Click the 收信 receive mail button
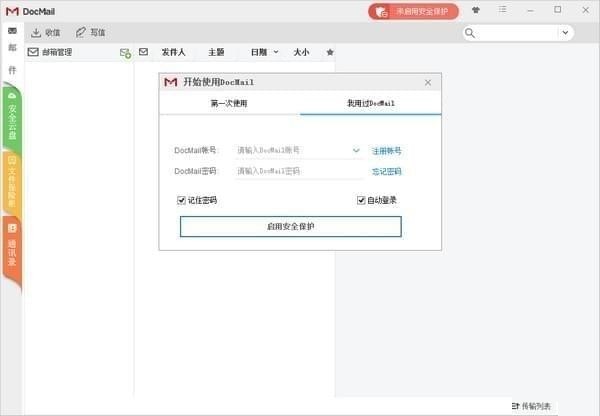The height and width of the screenshot is (416, 600). pos(46,33)
